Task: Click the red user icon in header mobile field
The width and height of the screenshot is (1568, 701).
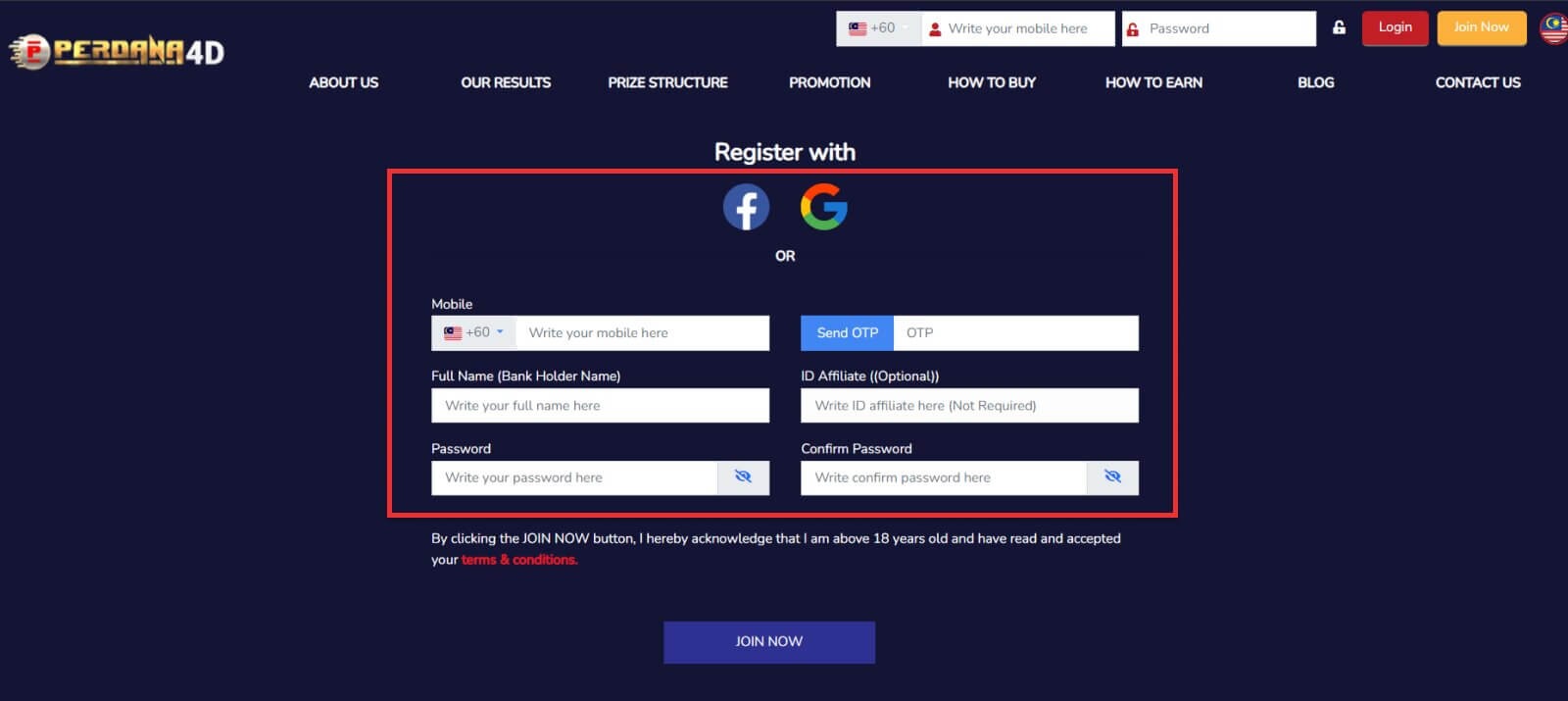Action: 935,29
